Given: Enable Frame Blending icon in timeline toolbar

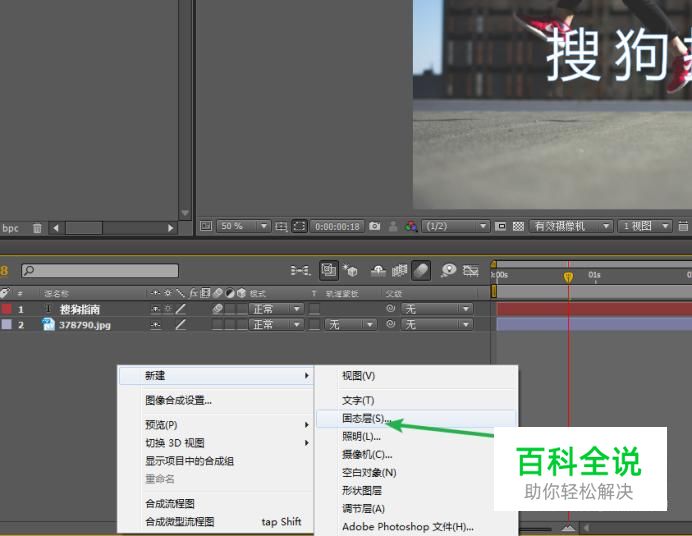Looking at the screenshot, I should 399,270.
